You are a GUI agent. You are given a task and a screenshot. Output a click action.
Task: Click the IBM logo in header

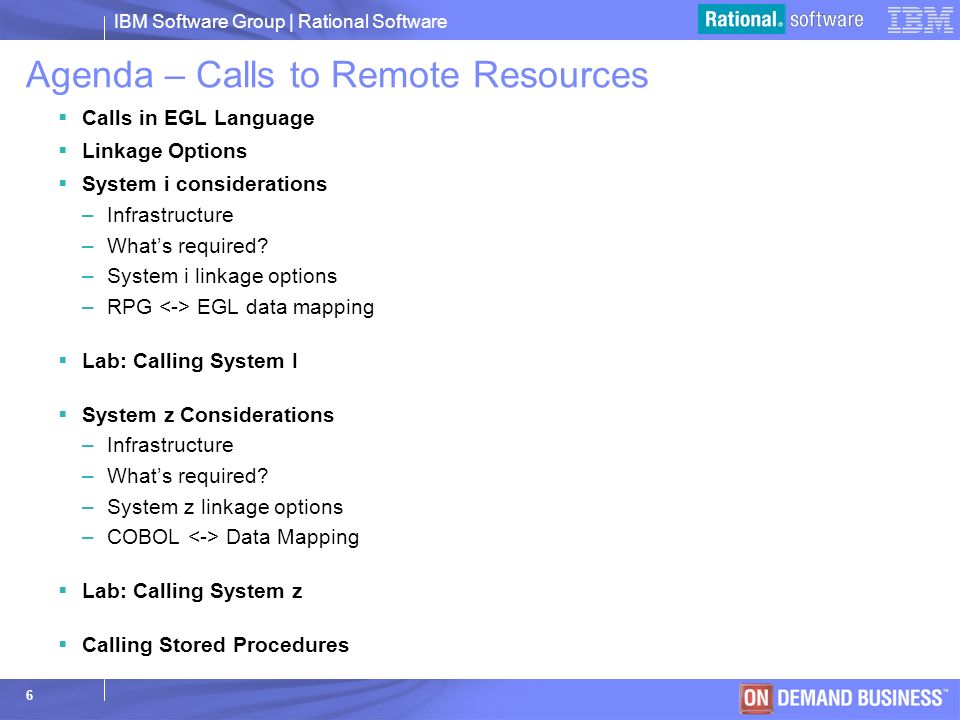(x=920, y=20)
